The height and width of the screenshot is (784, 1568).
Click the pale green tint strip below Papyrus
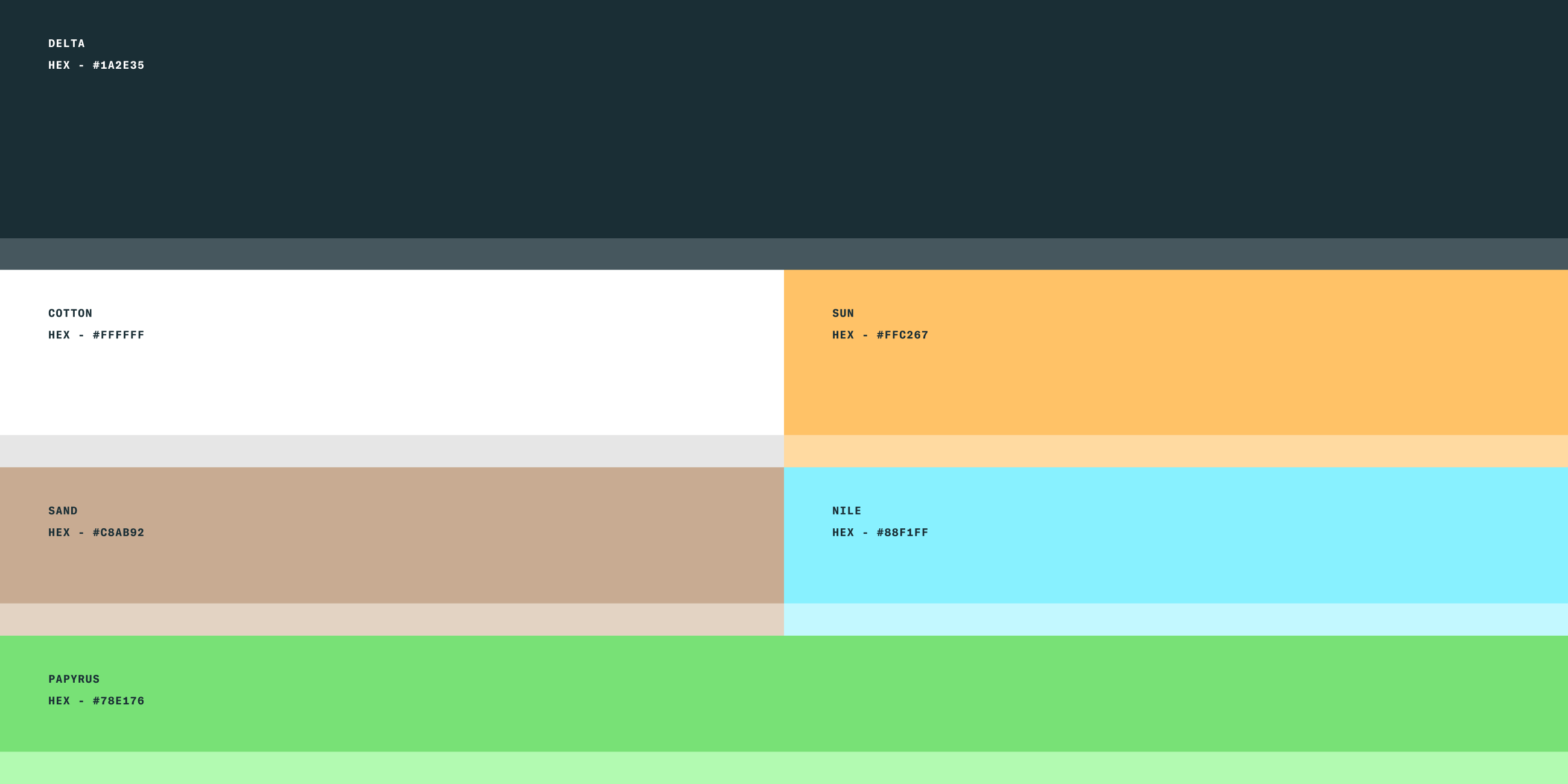[784, 768]
